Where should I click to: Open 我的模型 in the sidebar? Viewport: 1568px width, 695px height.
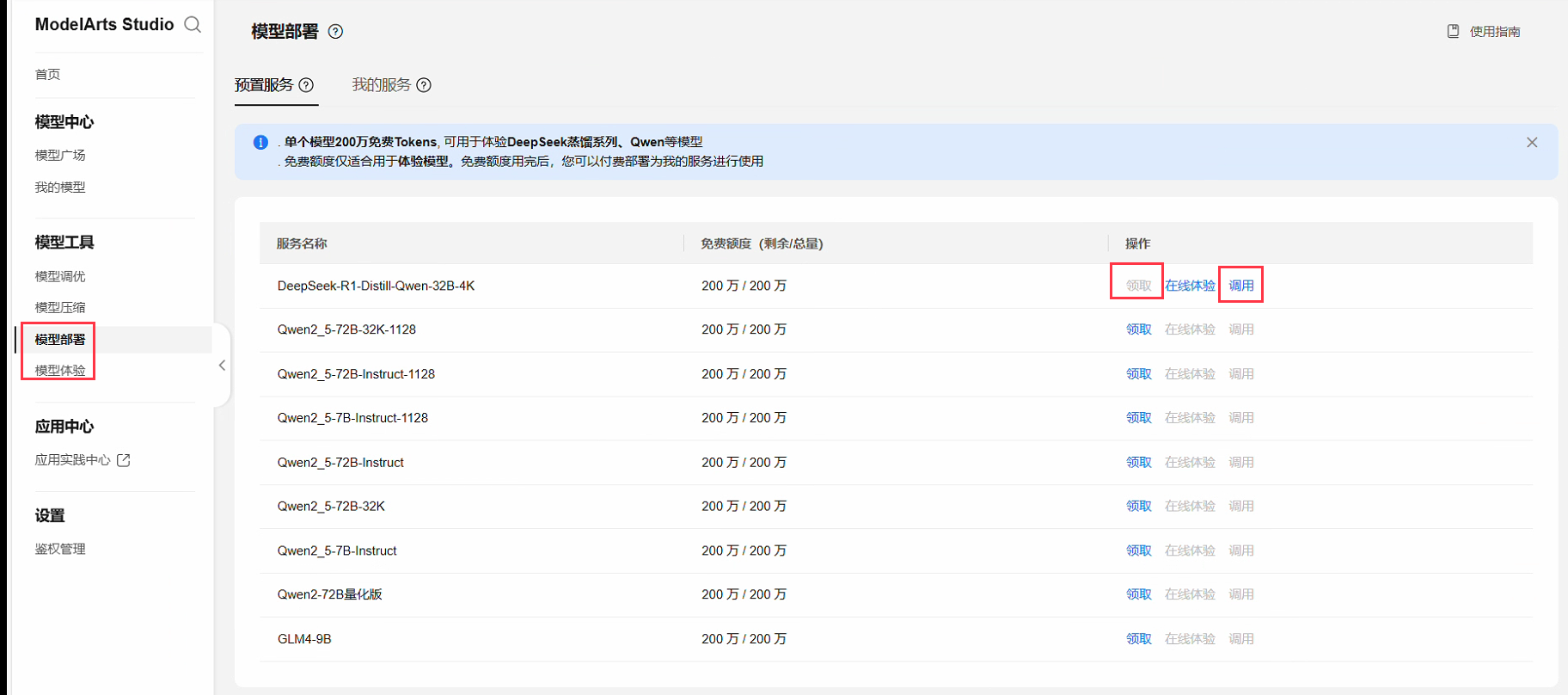pyautogui.click(x=60, y=188)
